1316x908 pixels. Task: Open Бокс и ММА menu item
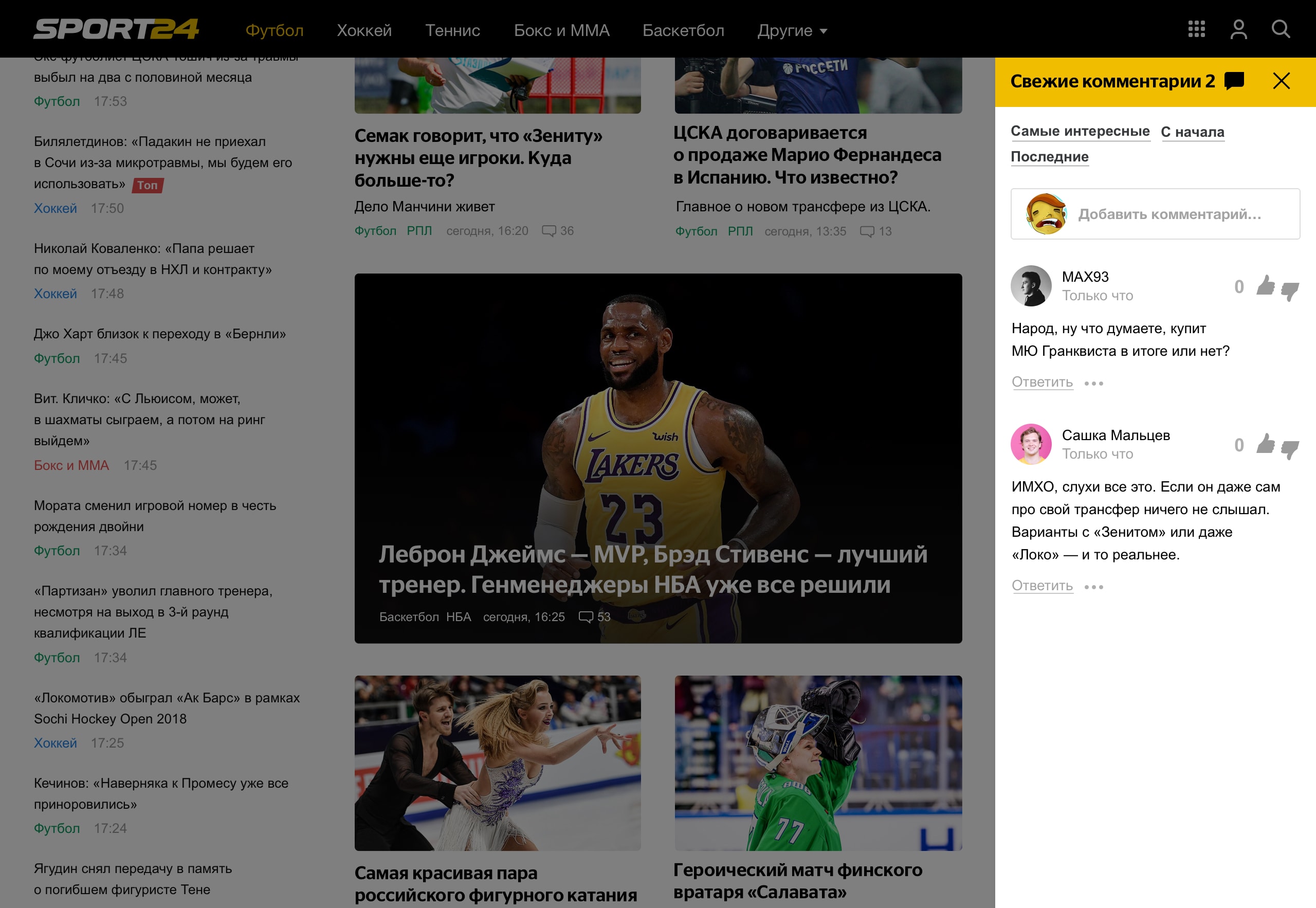coord(561,31)
